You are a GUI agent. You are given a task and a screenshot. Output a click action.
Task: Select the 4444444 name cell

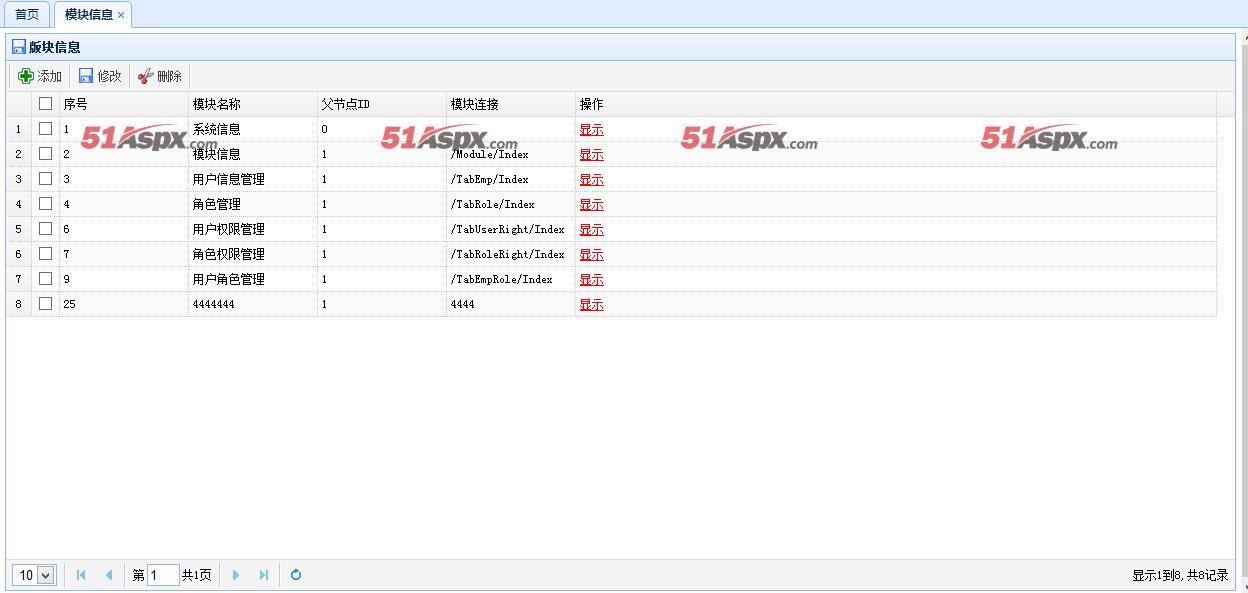click(x=253, y=304)
